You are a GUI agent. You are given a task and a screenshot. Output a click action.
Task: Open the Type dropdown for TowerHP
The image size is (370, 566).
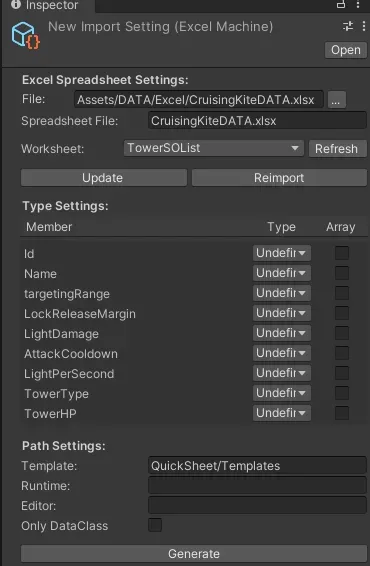pyautogui.click(x=282, y=413)
